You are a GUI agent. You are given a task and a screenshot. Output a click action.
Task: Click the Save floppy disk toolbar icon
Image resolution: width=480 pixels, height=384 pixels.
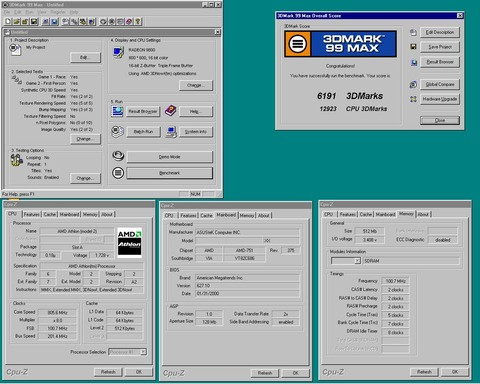click(x=34, y=21)
